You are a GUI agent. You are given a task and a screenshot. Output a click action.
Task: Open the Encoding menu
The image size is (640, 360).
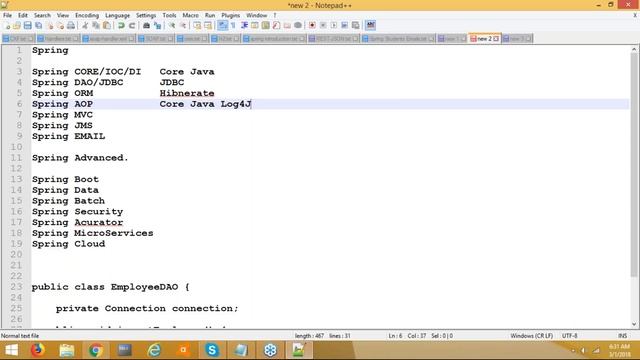[x=87, y=15]
